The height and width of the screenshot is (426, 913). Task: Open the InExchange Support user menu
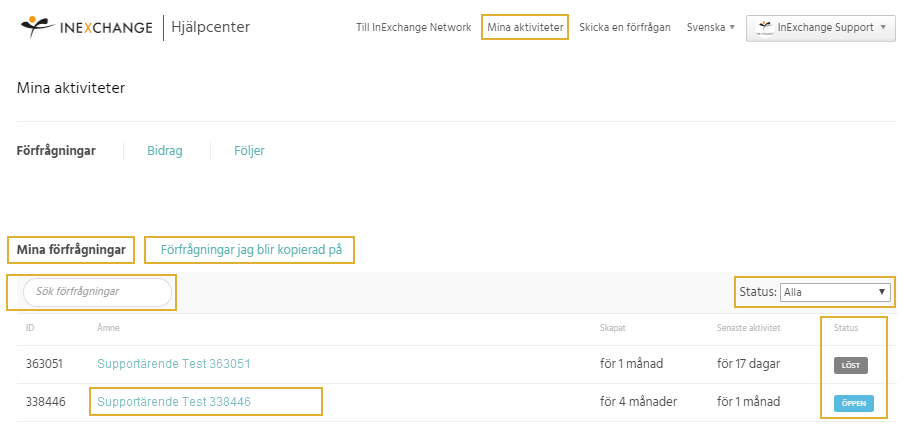click(820, 27)
